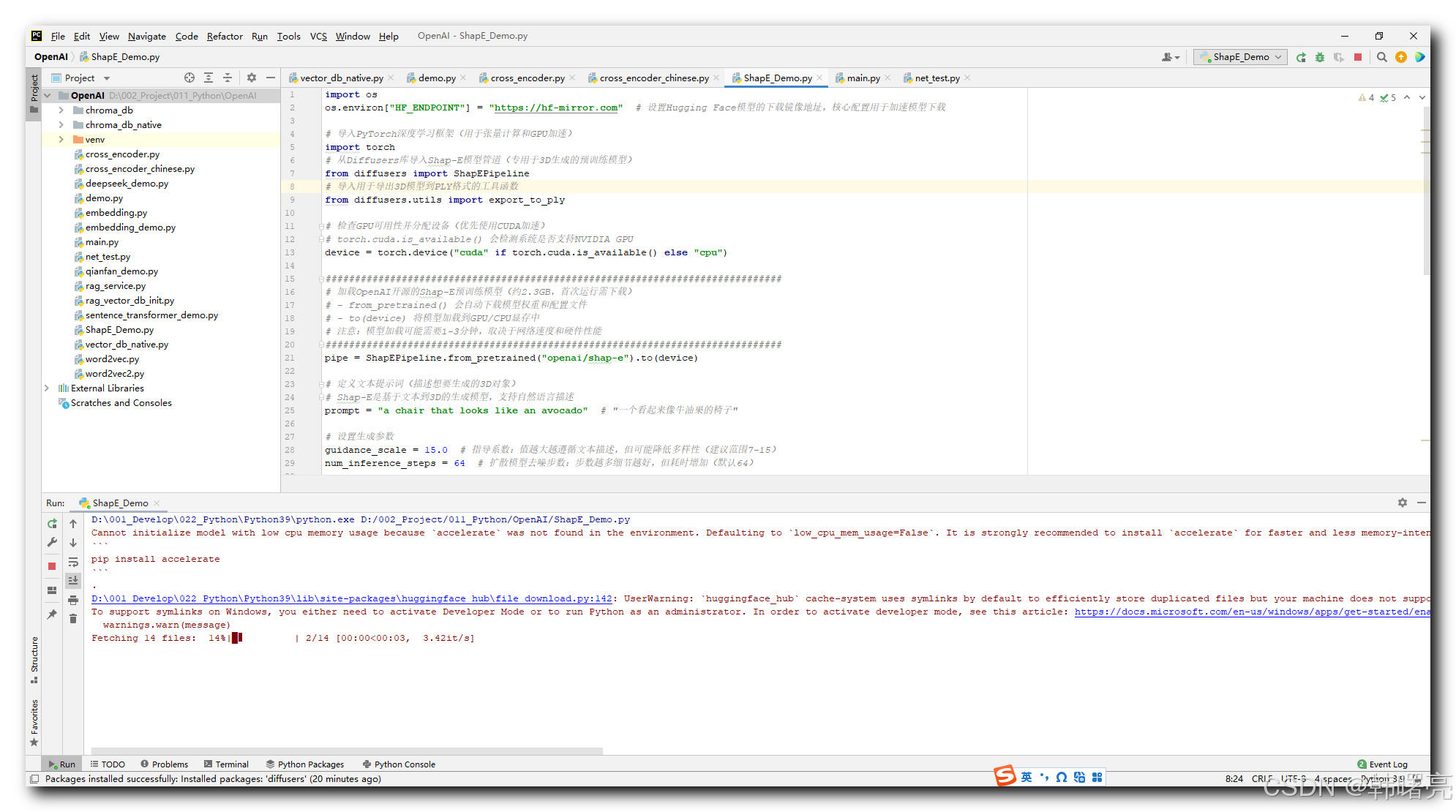
Task: Click Select Opened File target icon
Action: point(189,78)
